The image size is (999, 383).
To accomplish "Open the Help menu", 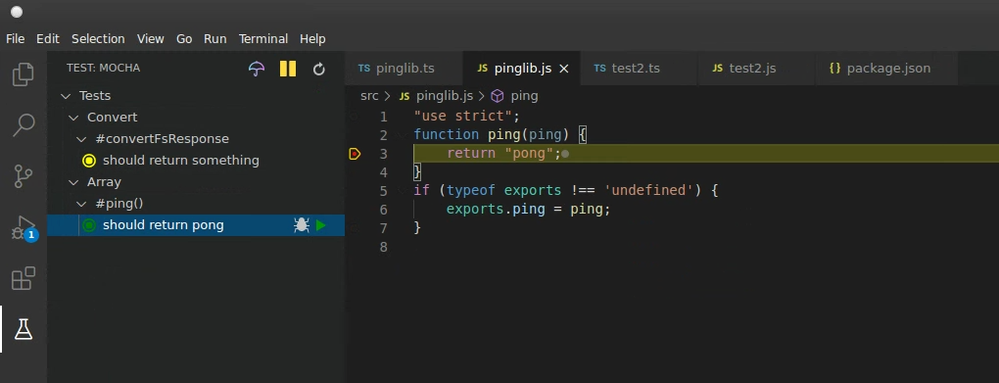I will tap(312, 39).
